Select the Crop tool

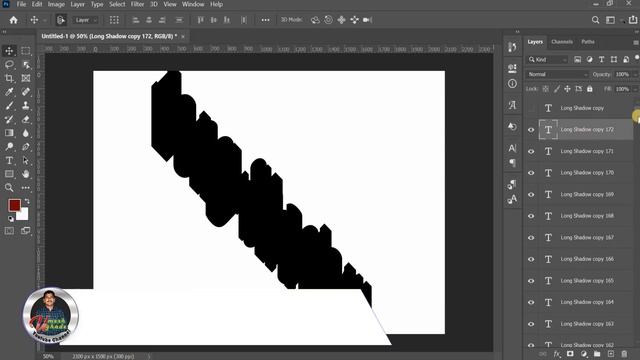[x=9, y=78]
